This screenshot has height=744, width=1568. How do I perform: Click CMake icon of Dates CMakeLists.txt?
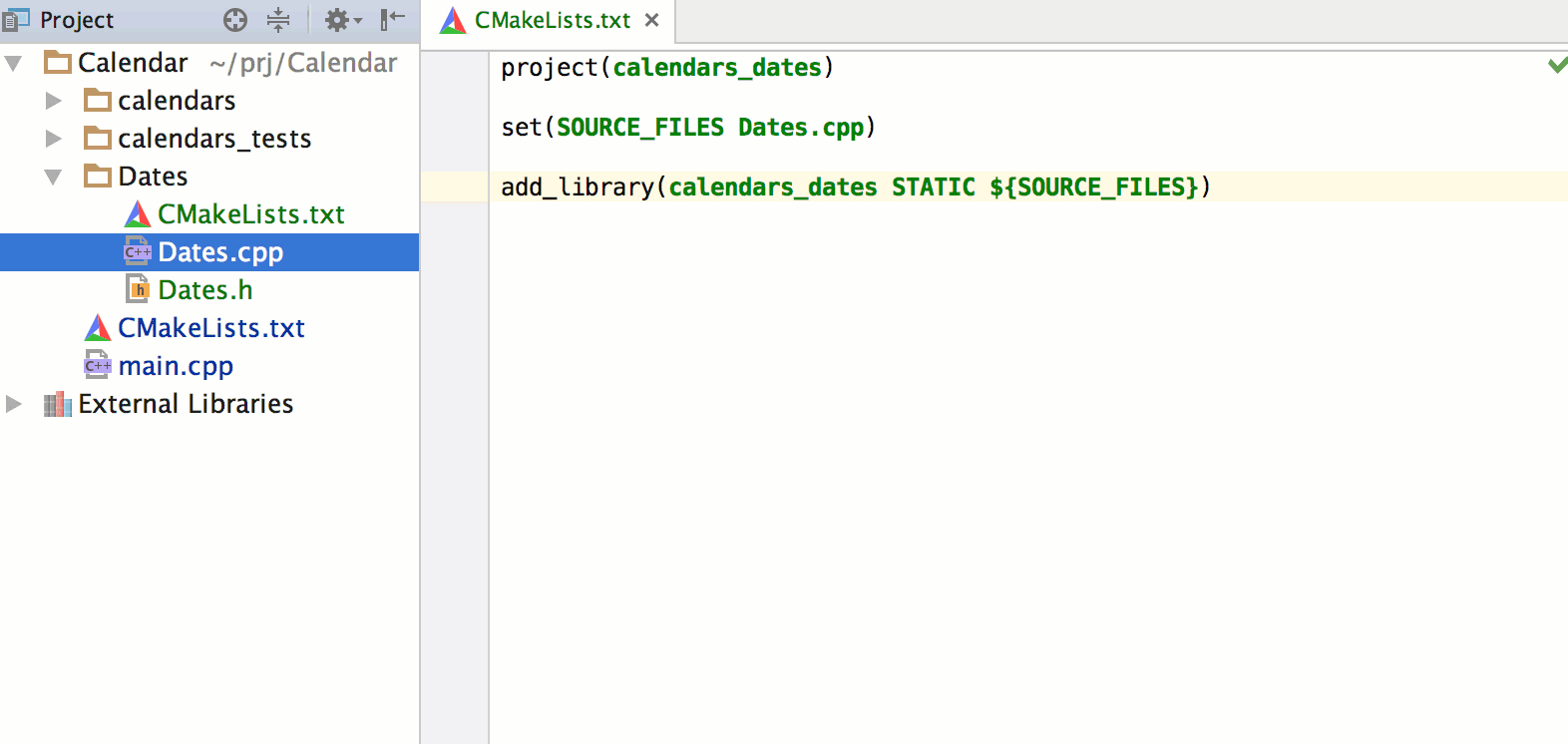pos(138,213)
